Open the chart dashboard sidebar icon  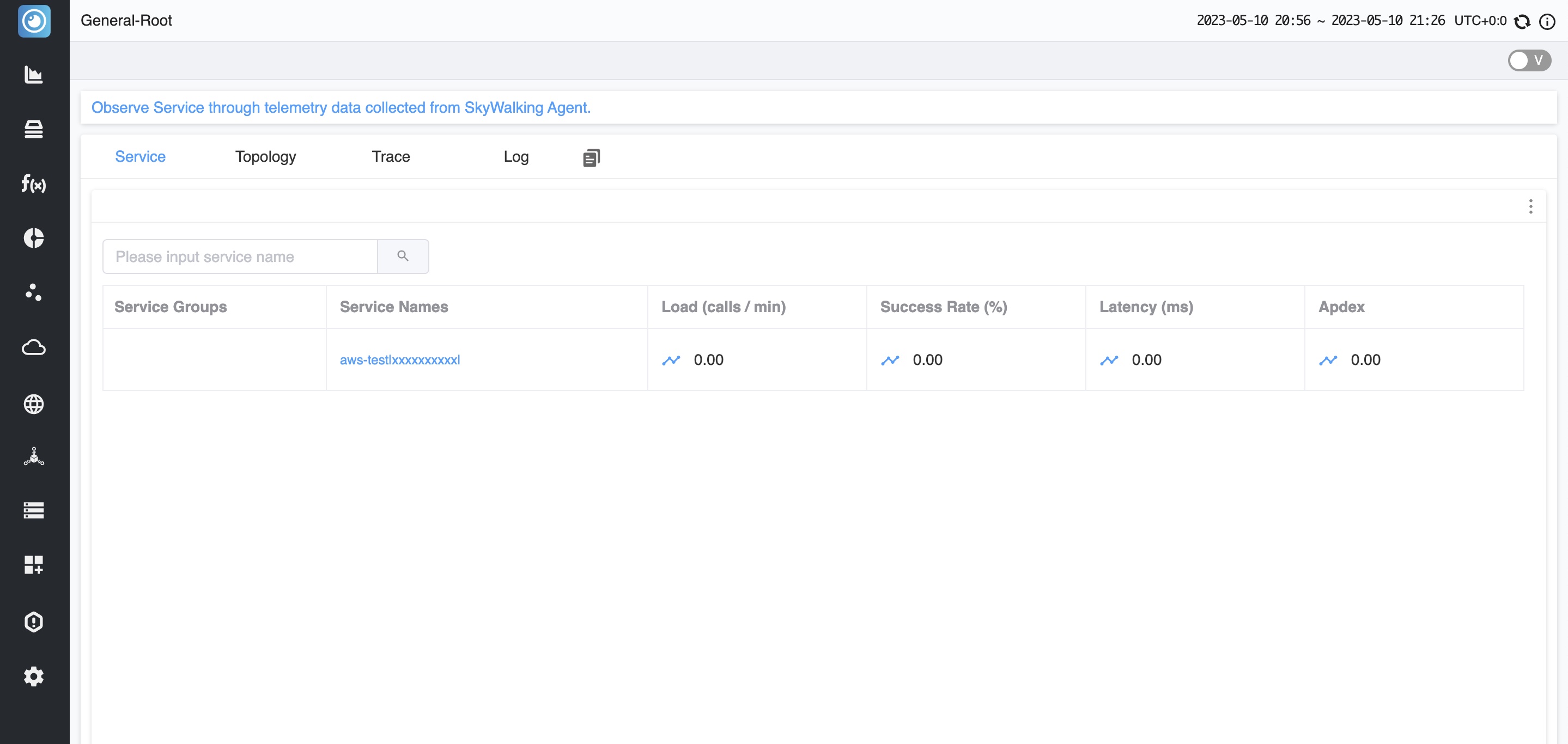pyautogui.click(x=33, y=75)
